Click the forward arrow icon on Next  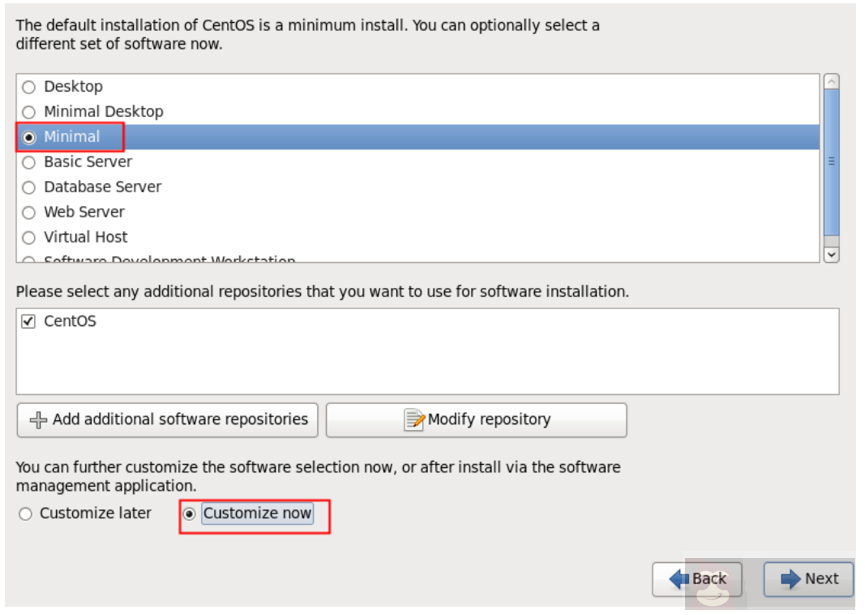pos(789,579)
